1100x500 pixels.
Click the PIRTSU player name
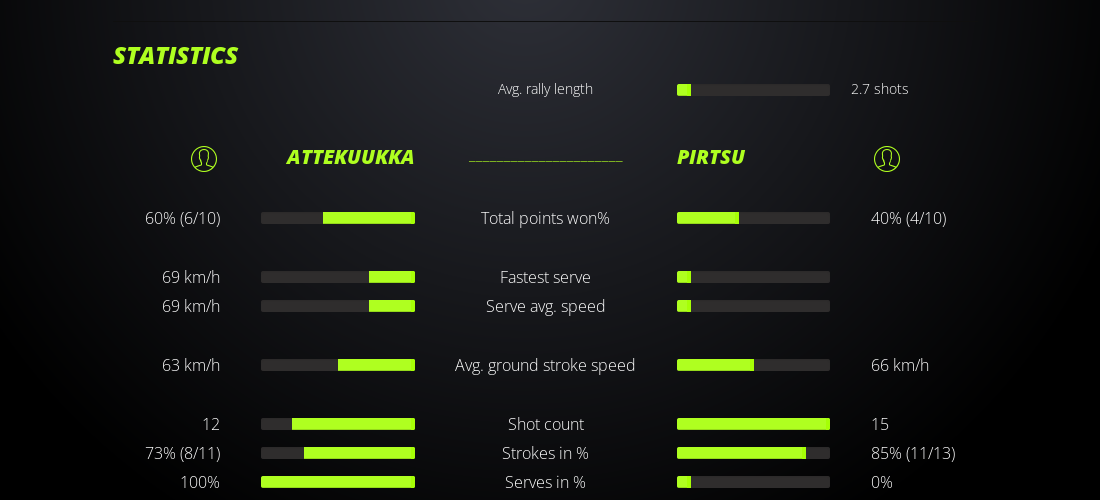pyautogui.click(x=711, y=157)
